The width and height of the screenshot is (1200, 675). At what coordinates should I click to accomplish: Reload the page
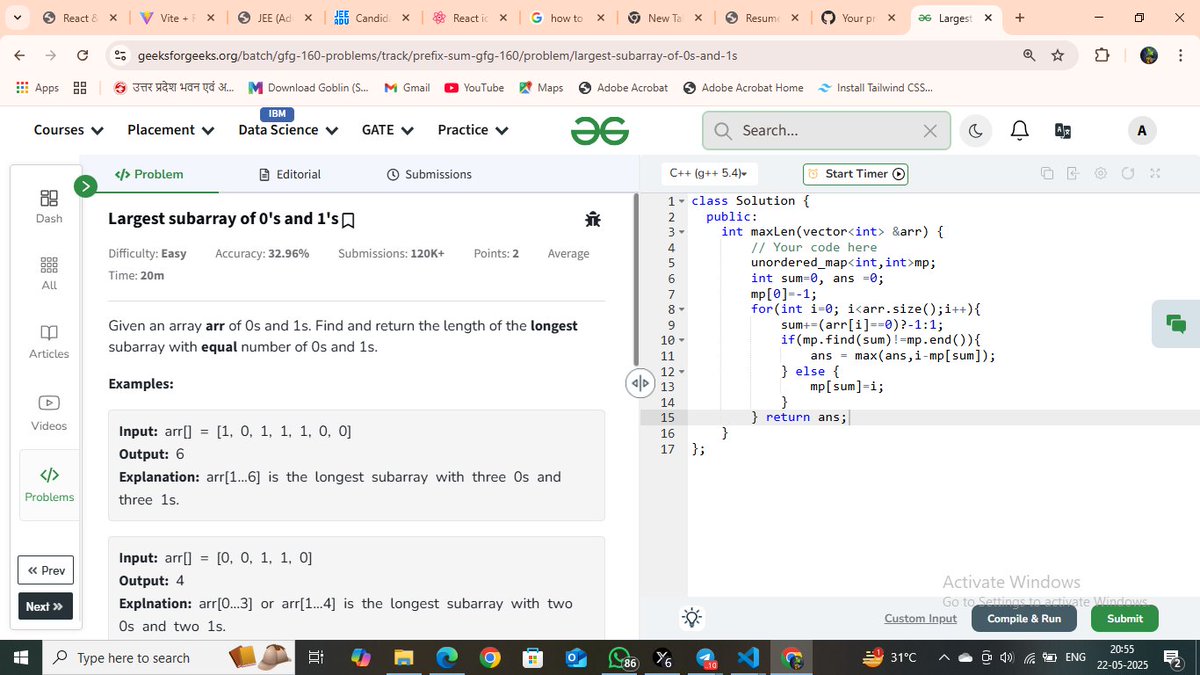[x=82, y=55]
